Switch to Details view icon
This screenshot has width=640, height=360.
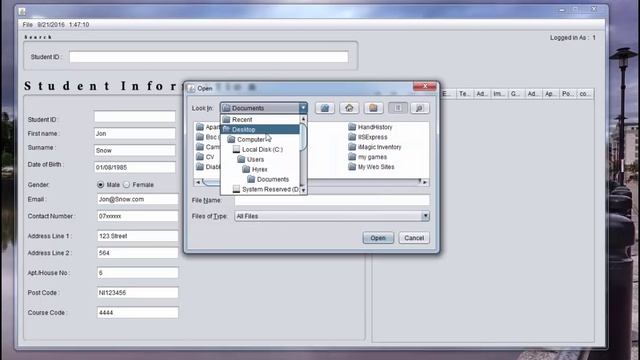click(420, 108)
